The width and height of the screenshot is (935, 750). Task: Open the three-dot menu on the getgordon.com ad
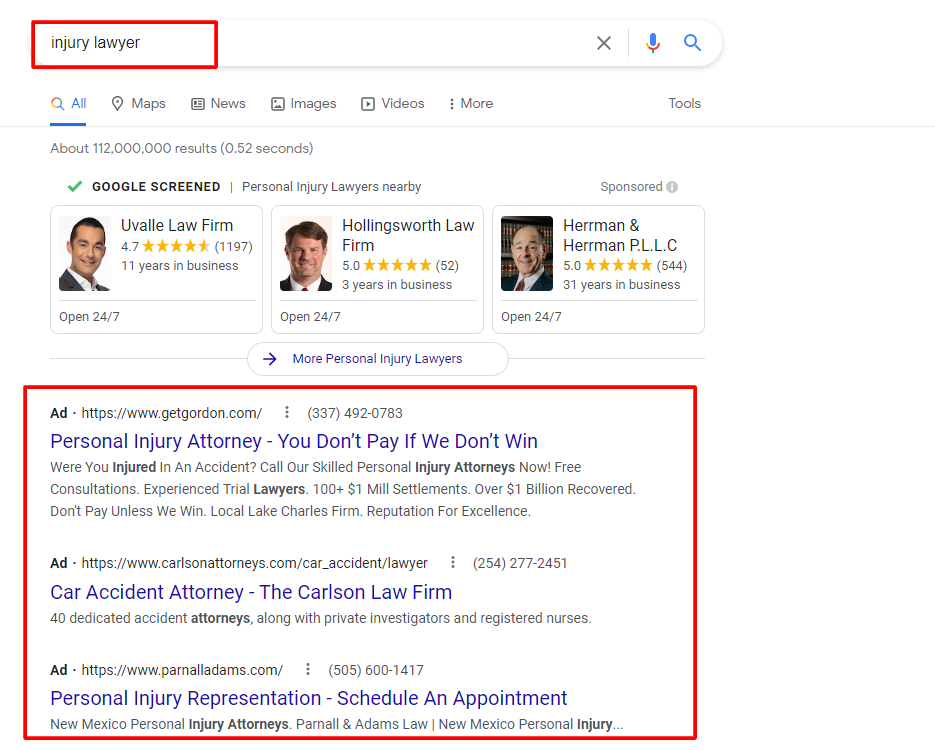pos(287,412)
